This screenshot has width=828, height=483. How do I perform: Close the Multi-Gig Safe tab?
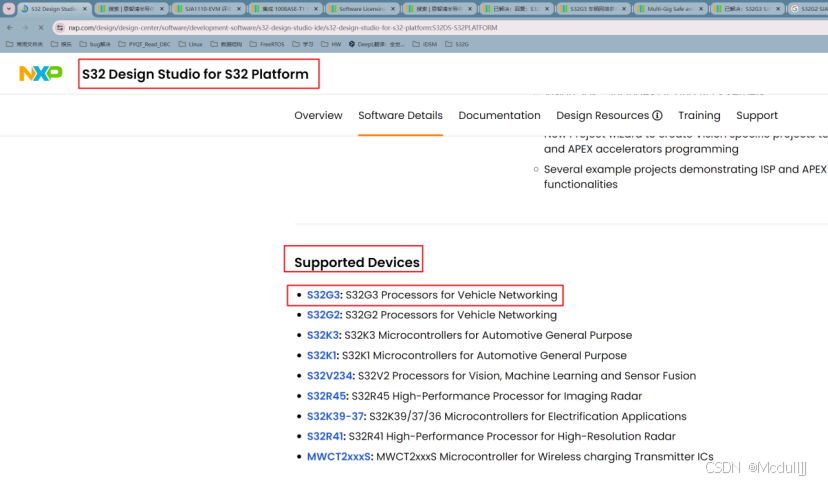pos(701,9)
